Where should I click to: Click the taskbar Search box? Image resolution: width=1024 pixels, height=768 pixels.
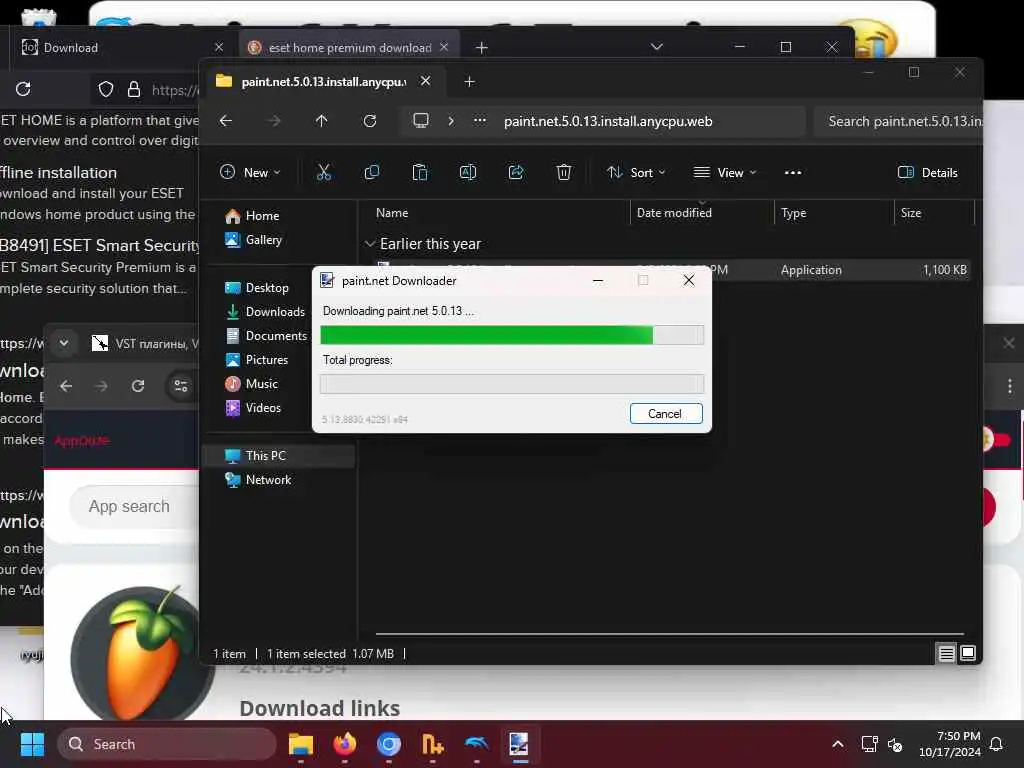167,744
